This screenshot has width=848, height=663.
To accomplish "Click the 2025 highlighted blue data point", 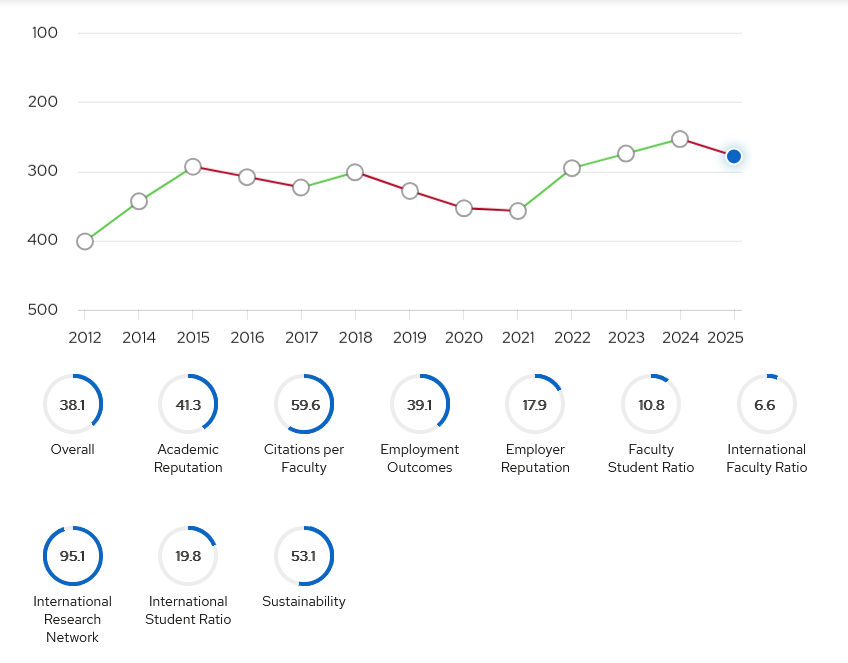I will [x=734, y=156].
